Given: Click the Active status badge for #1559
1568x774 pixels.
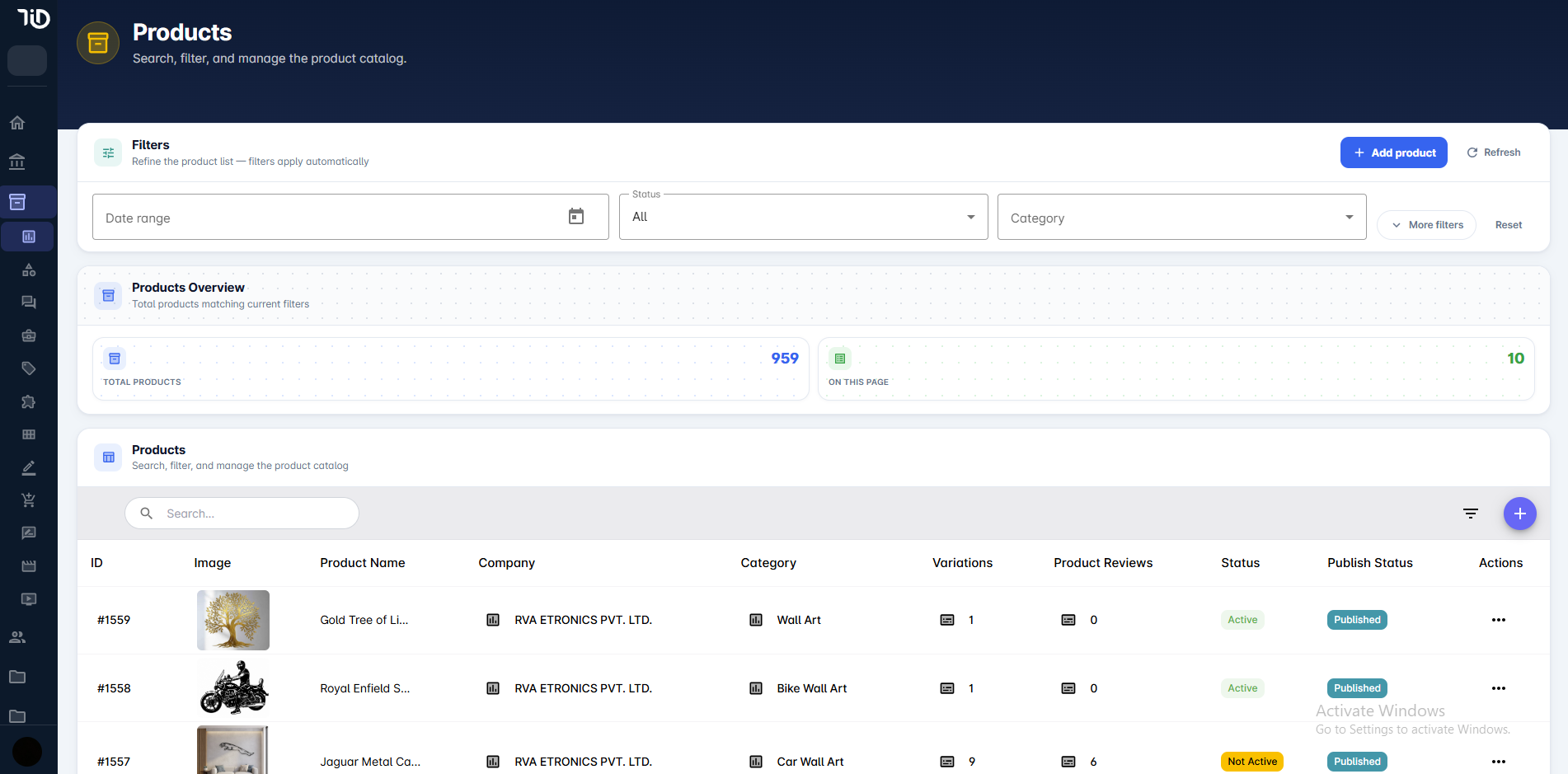Looking at the screenshot, I should pyautogui.click(x=1242, y=620).
